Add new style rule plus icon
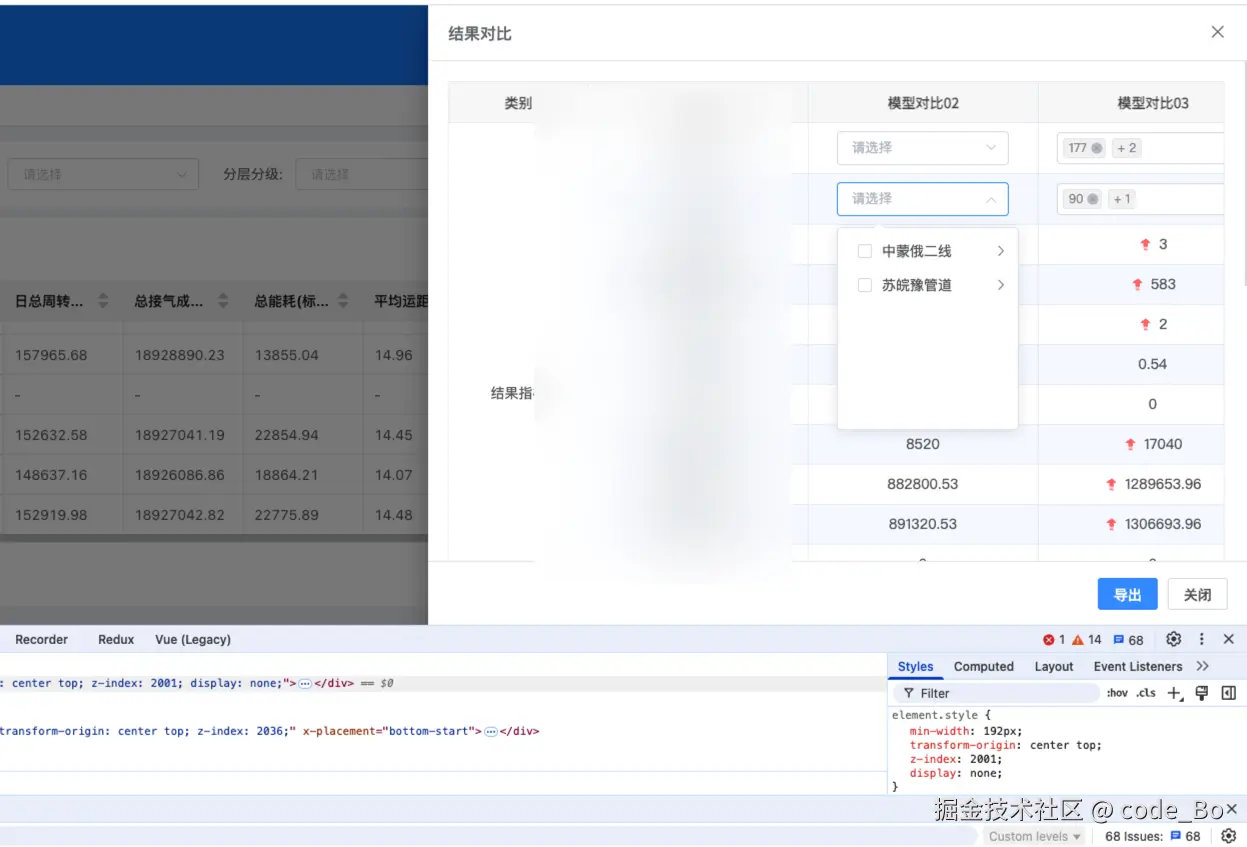The height and width of the screenshot is (847, 1247). pos(1175,693)
